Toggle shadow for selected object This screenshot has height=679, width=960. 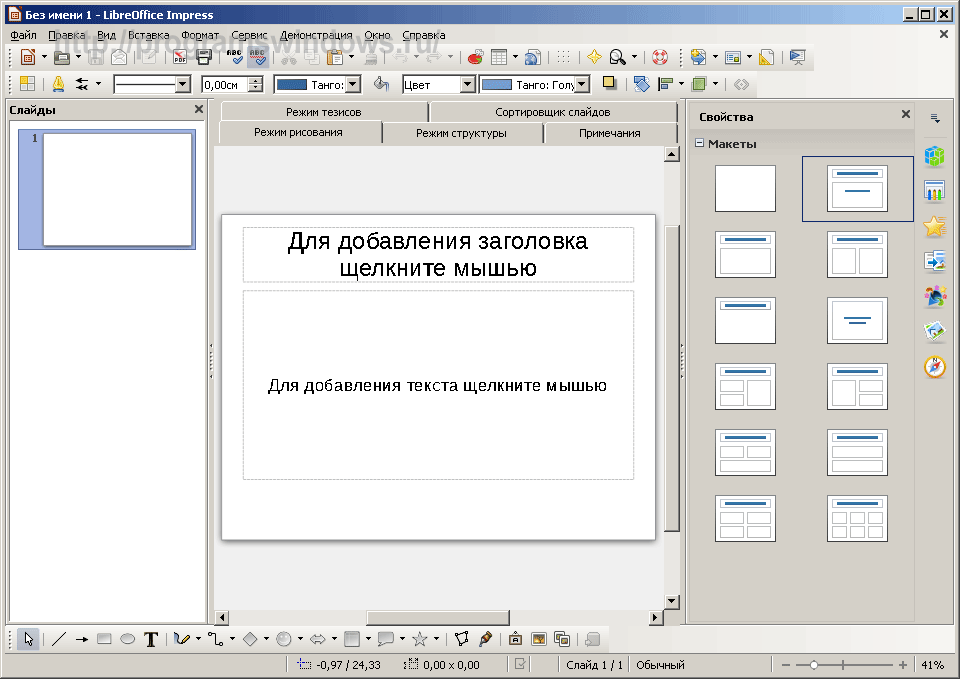pos(609,84)
